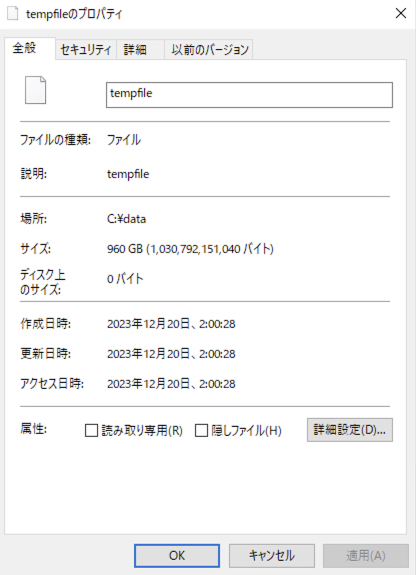
Task: Toggle the 隠しファイル(H) hidden file checkbox
Action: click(201, 430)
